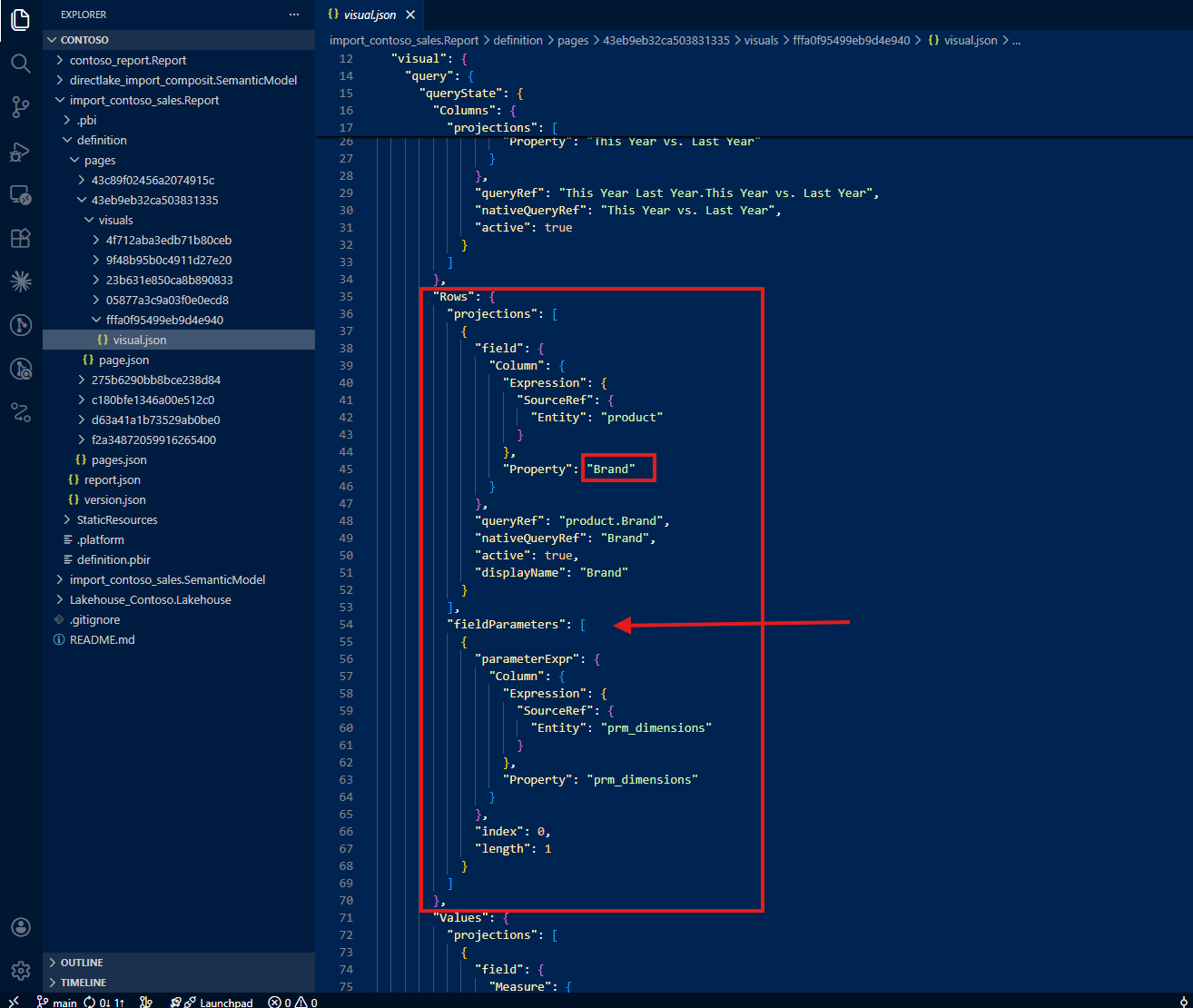Expand directlake_import_composit.SemanticModel folder
Image resolution: width=1193 pixels, height=1008 pixels.
179,80
